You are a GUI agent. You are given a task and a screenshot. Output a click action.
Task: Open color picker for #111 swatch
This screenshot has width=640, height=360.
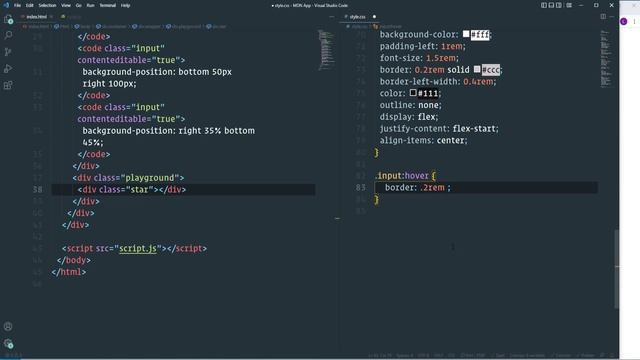(x=413, y=93)
